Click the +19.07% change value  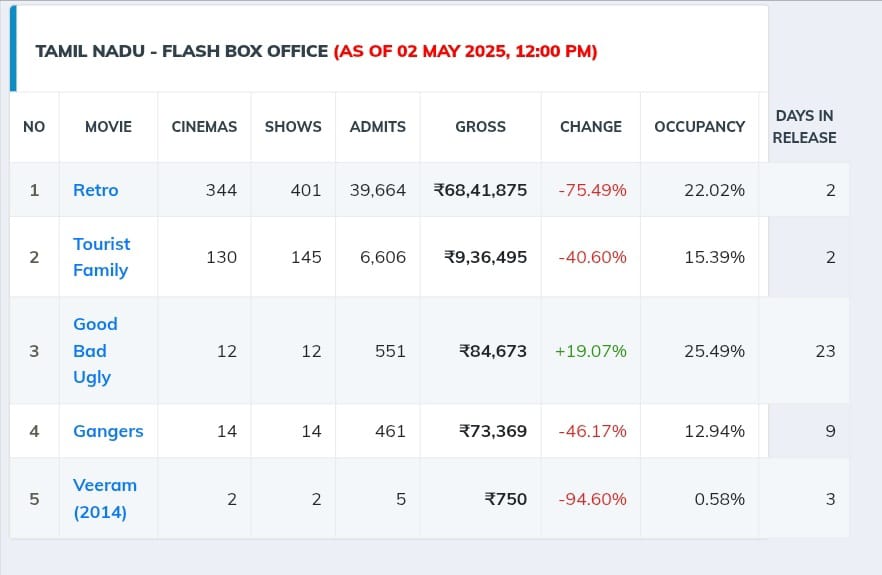(x=591, y=351)
